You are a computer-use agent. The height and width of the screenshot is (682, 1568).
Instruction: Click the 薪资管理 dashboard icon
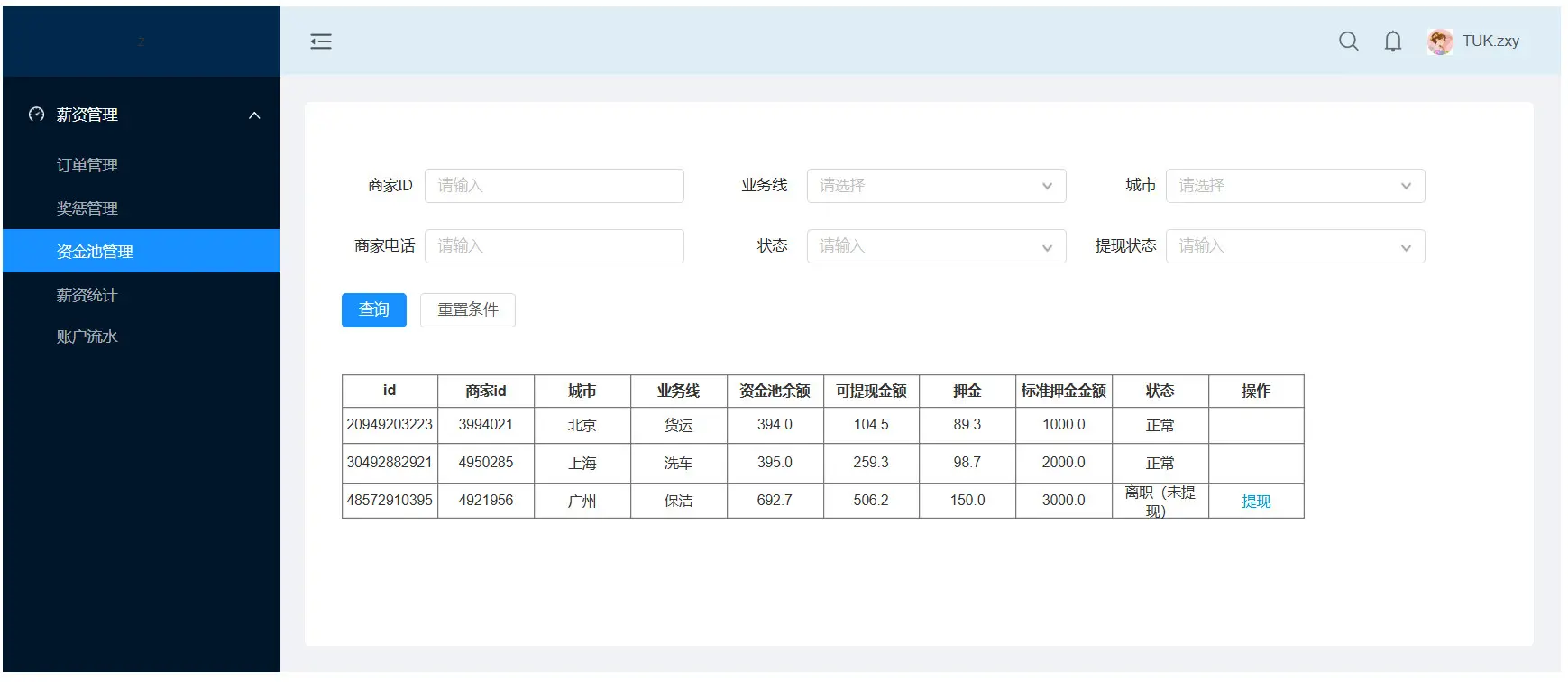[37, 115]
